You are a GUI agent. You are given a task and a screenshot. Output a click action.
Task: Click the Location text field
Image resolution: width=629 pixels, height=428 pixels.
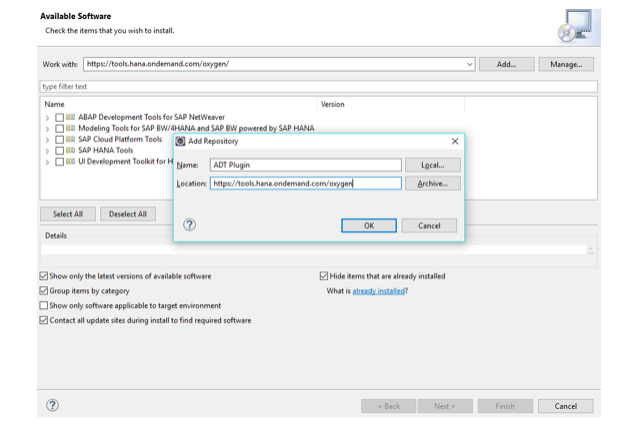click(x=305, y=183)
